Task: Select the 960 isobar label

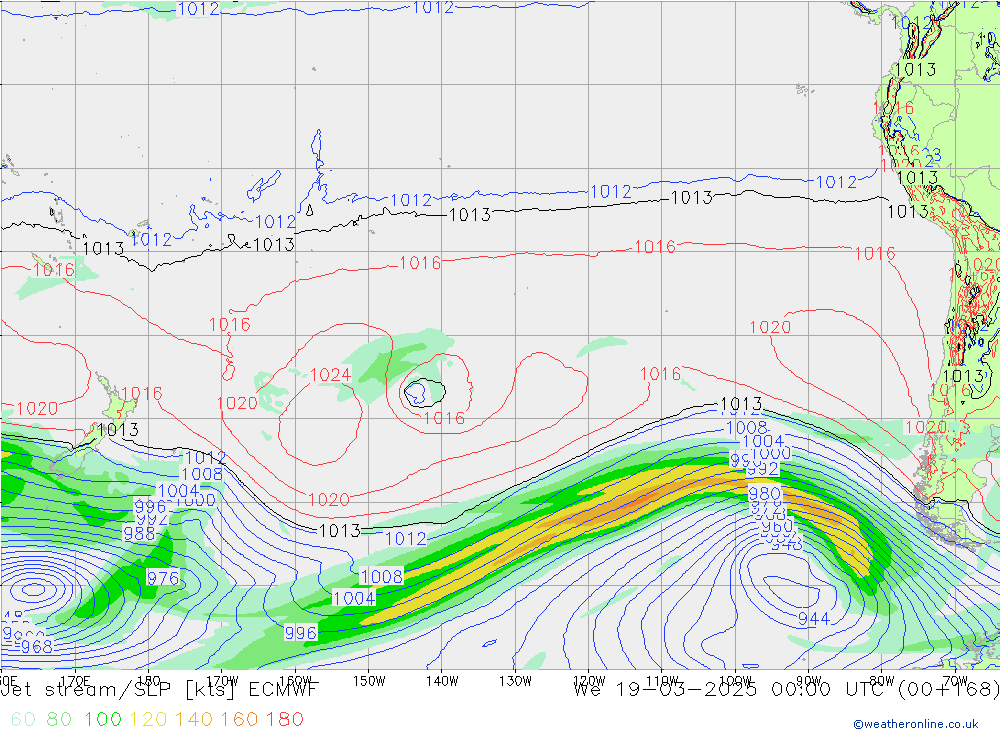Action: [x=777, y=527]
